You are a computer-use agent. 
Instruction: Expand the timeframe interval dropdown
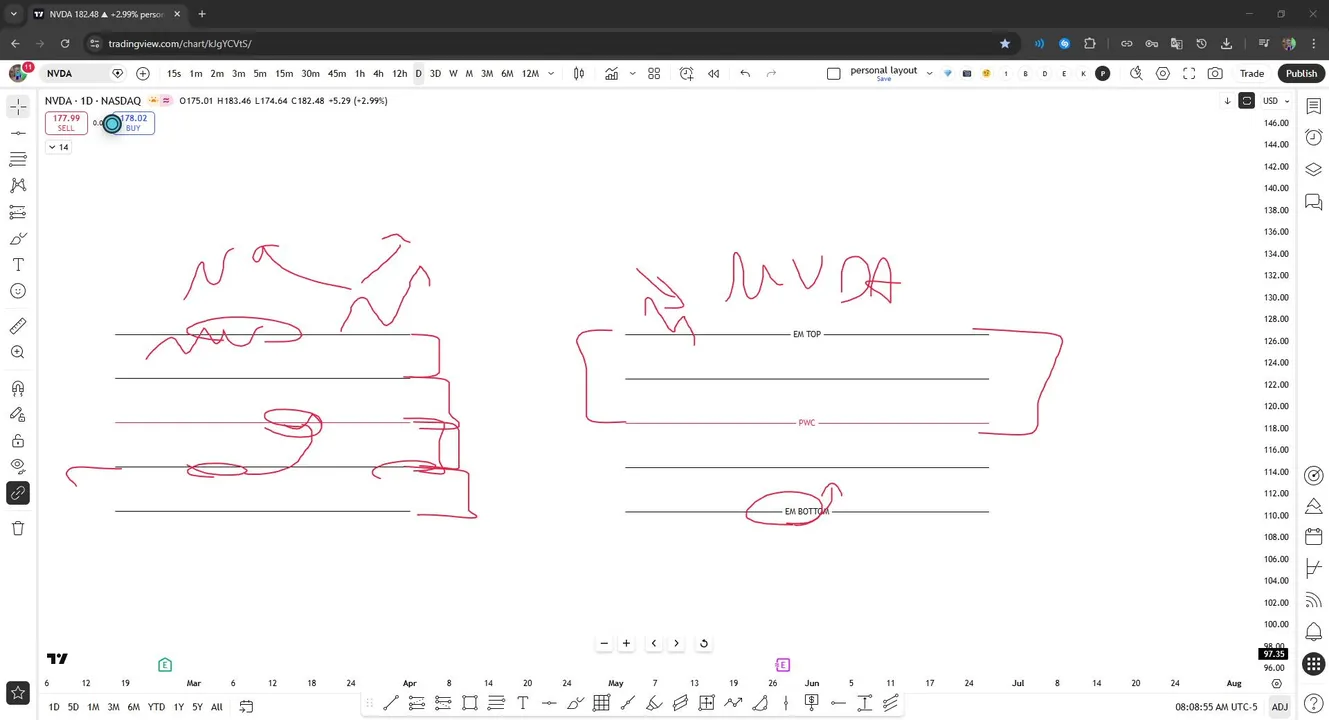pos(551,74)
